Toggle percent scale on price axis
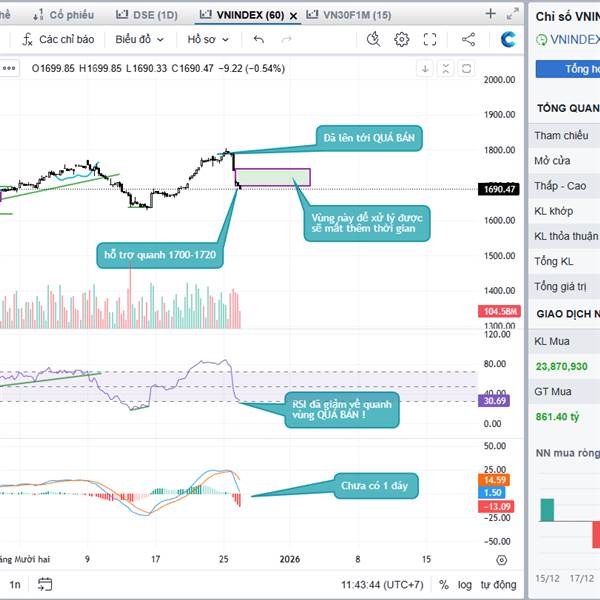The width and height of the screenshot is (600, 600). (x=438, y=584)
